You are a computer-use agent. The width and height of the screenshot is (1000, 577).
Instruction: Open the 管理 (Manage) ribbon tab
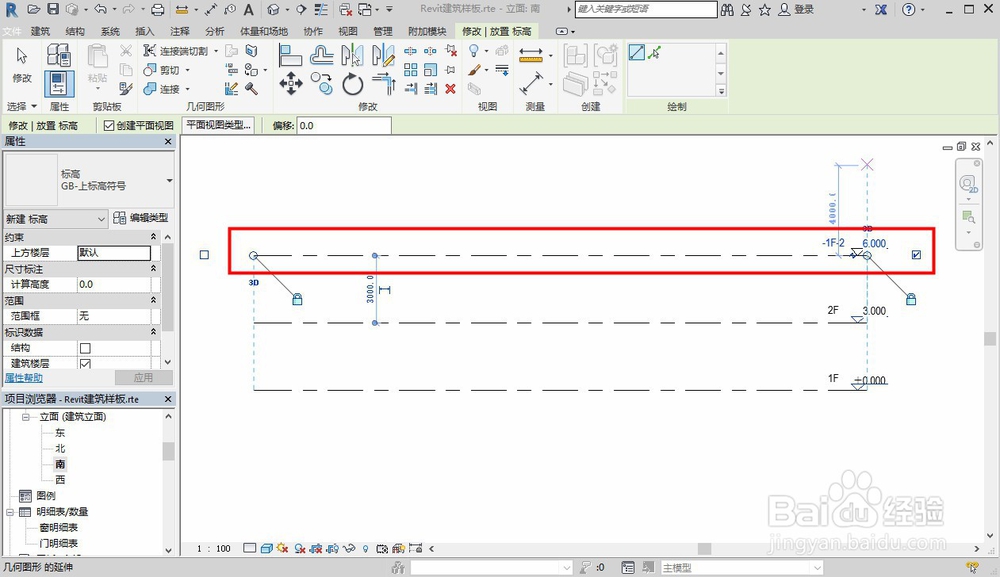(x=383, y=31)
